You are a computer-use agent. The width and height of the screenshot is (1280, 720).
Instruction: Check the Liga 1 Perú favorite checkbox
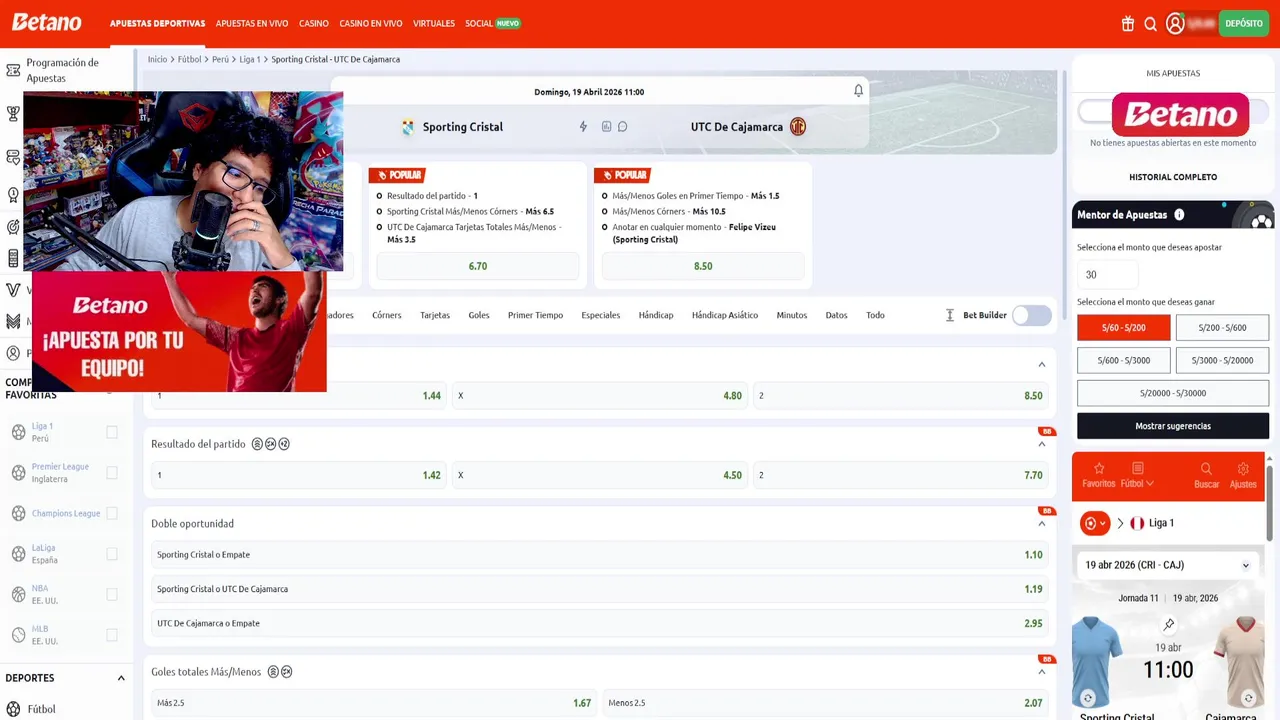click(x=112, y=432)
